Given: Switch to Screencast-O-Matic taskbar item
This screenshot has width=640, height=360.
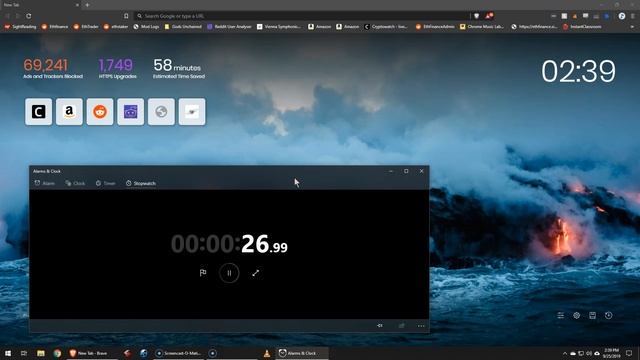Looking at the screenshot, I should pos(178,353).
